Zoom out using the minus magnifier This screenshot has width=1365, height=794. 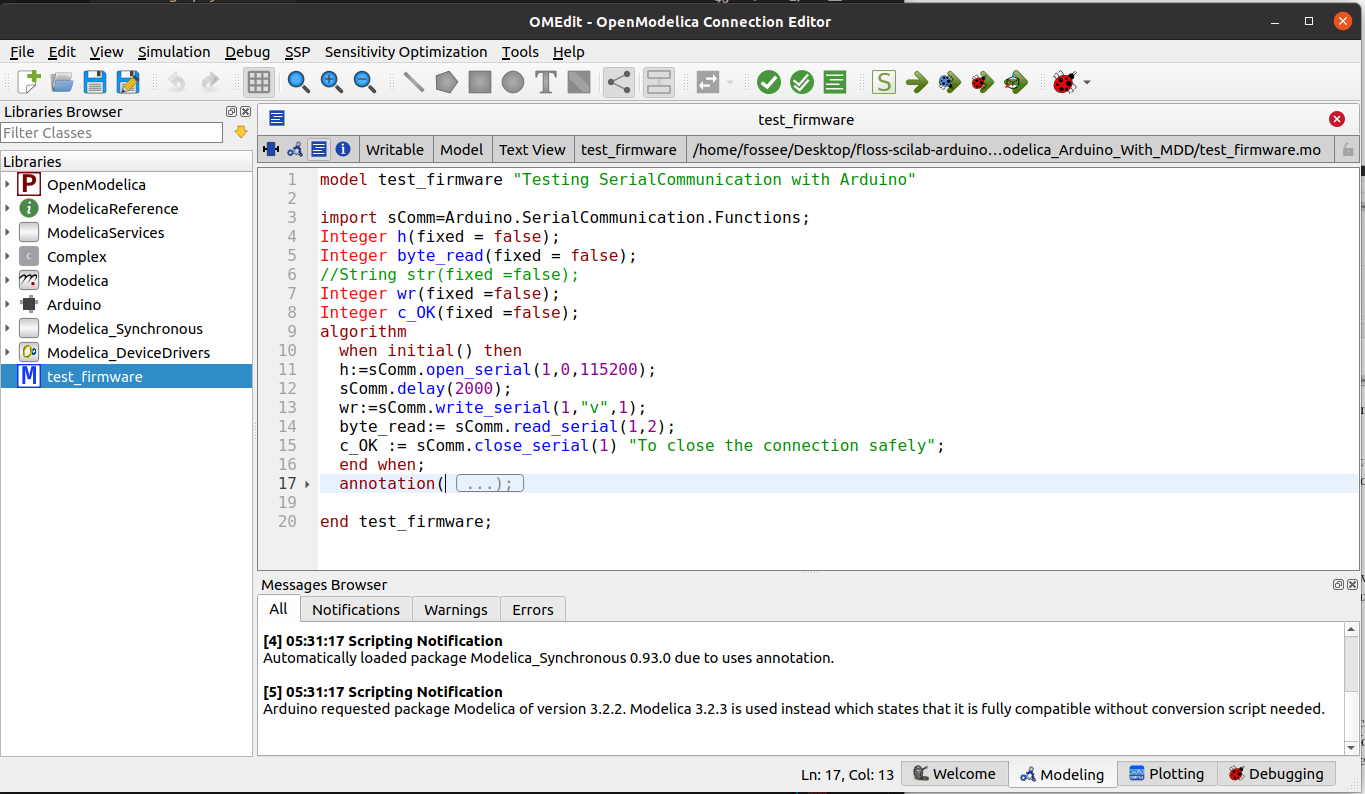click(x=364, y=82)
